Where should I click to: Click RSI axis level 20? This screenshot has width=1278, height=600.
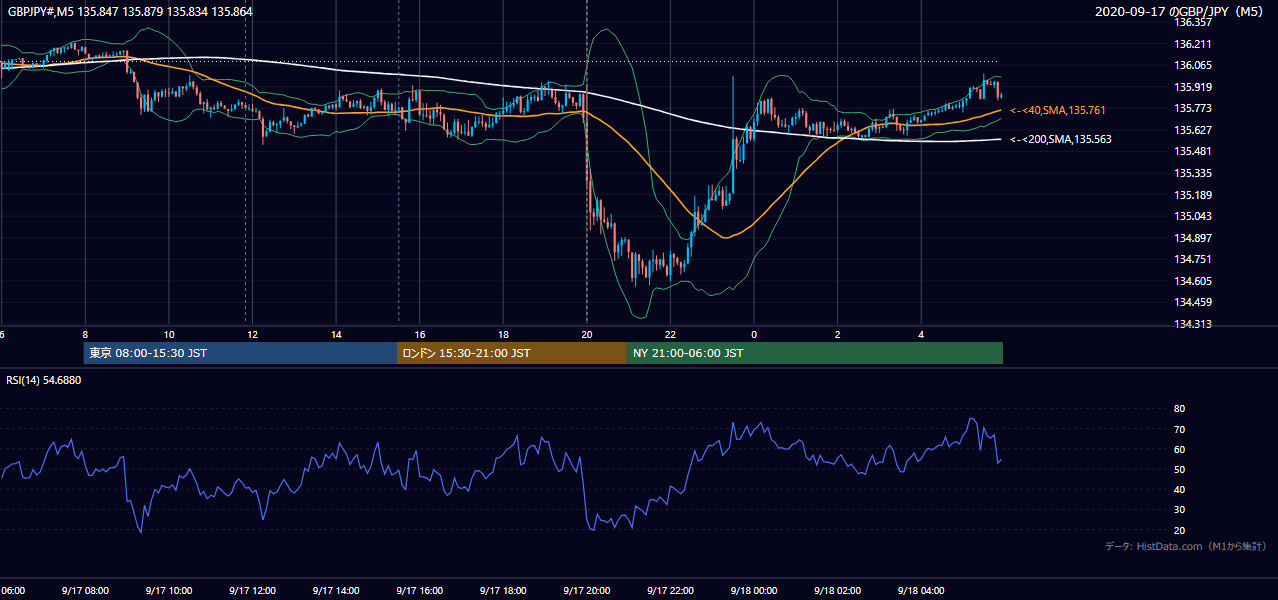1180,530
